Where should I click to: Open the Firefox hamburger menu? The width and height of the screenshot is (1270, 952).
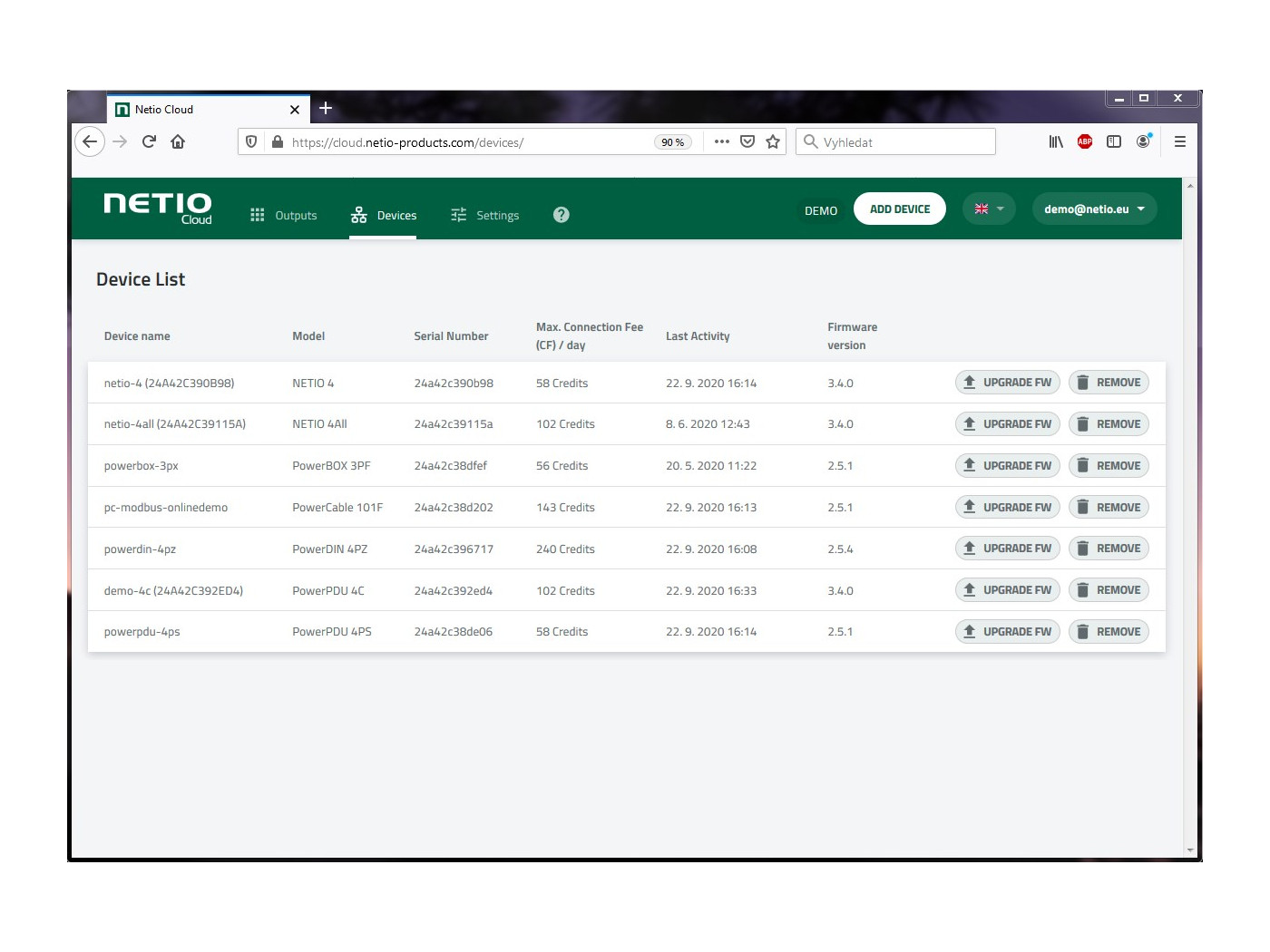tap(1180, 141)
